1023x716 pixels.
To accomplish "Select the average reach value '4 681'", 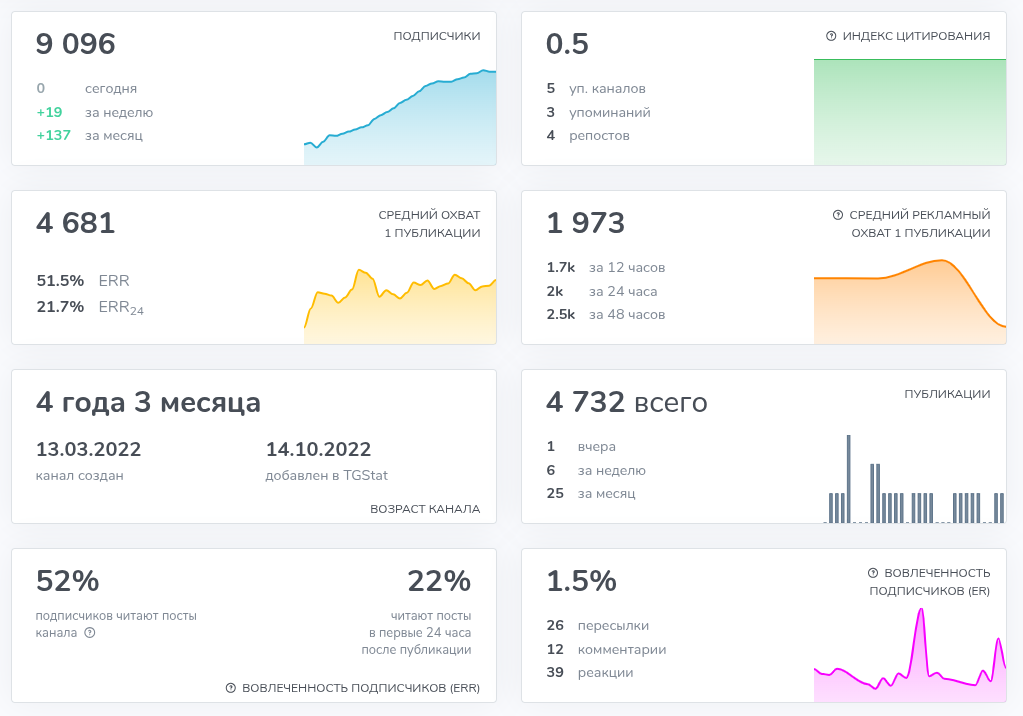I will click(x=76, y=223).
